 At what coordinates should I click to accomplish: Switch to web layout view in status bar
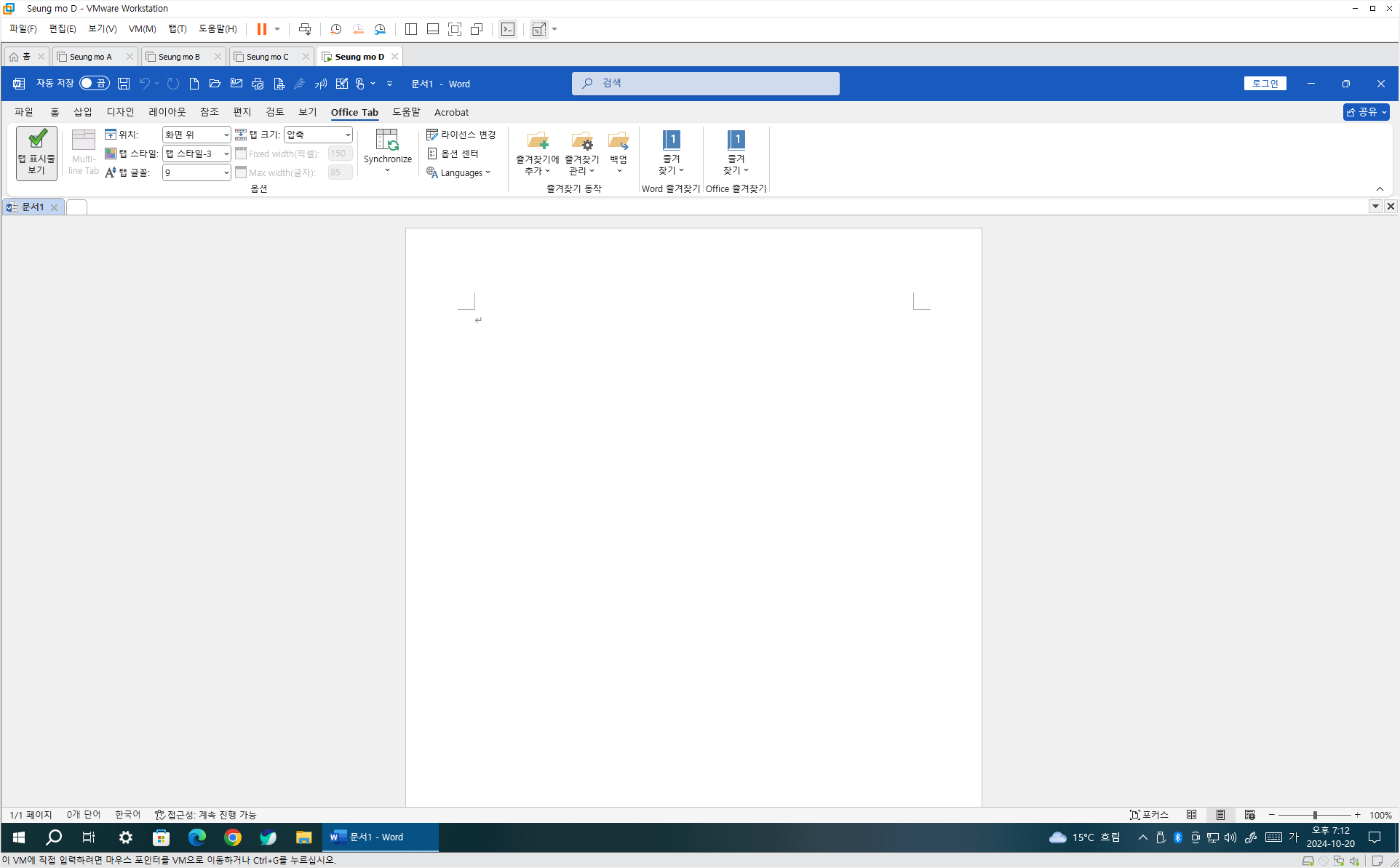pos(1249,815)
